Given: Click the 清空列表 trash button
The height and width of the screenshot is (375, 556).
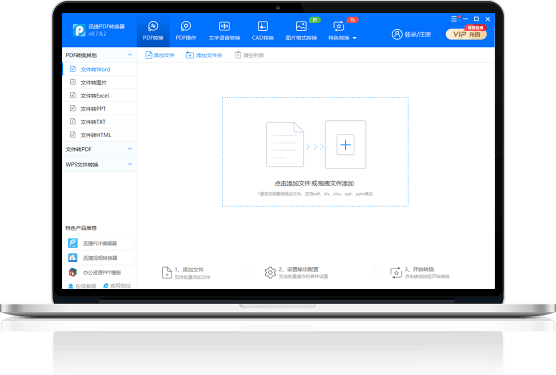Looking at the screenshot, I should click(249, 55).
